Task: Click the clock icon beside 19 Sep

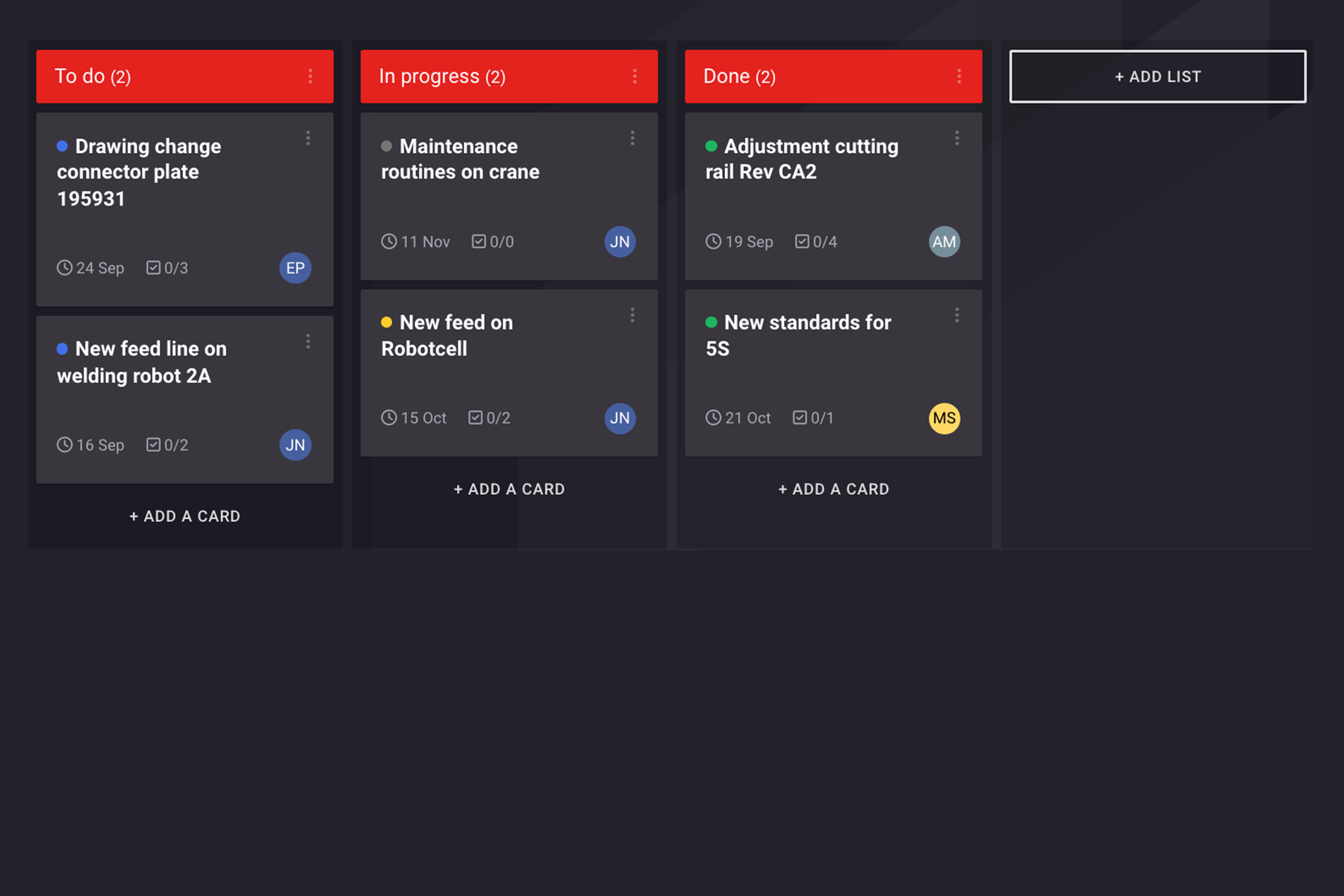Action: [714, 242]
